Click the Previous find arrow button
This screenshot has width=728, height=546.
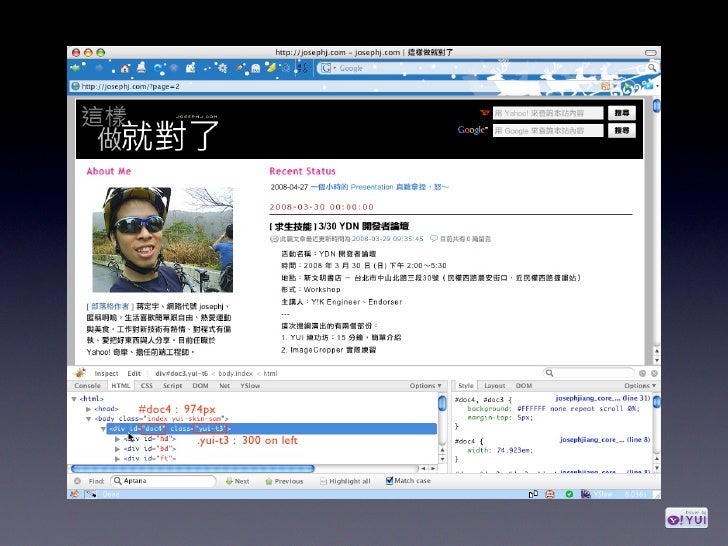coord(284,481)
